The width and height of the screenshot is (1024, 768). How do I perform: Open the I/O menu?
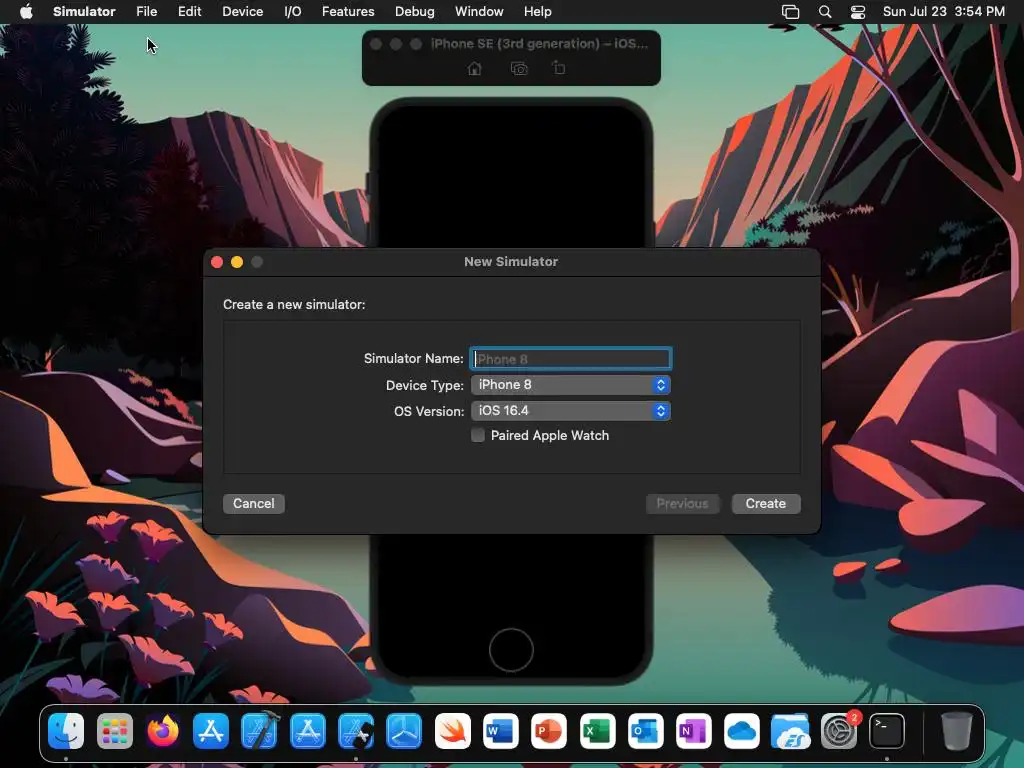point(293,12)
